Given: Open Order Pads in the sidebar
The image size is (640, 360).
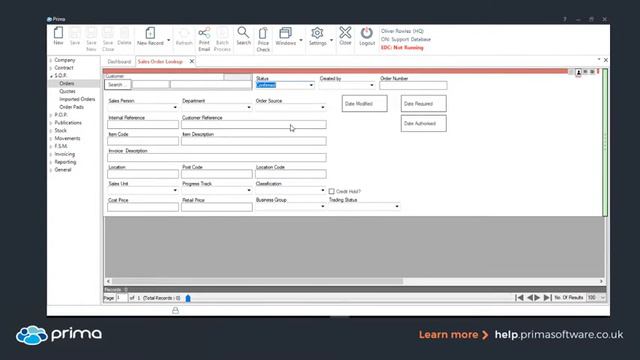Looking at the screenshot, I should click(x=71, y=107).
